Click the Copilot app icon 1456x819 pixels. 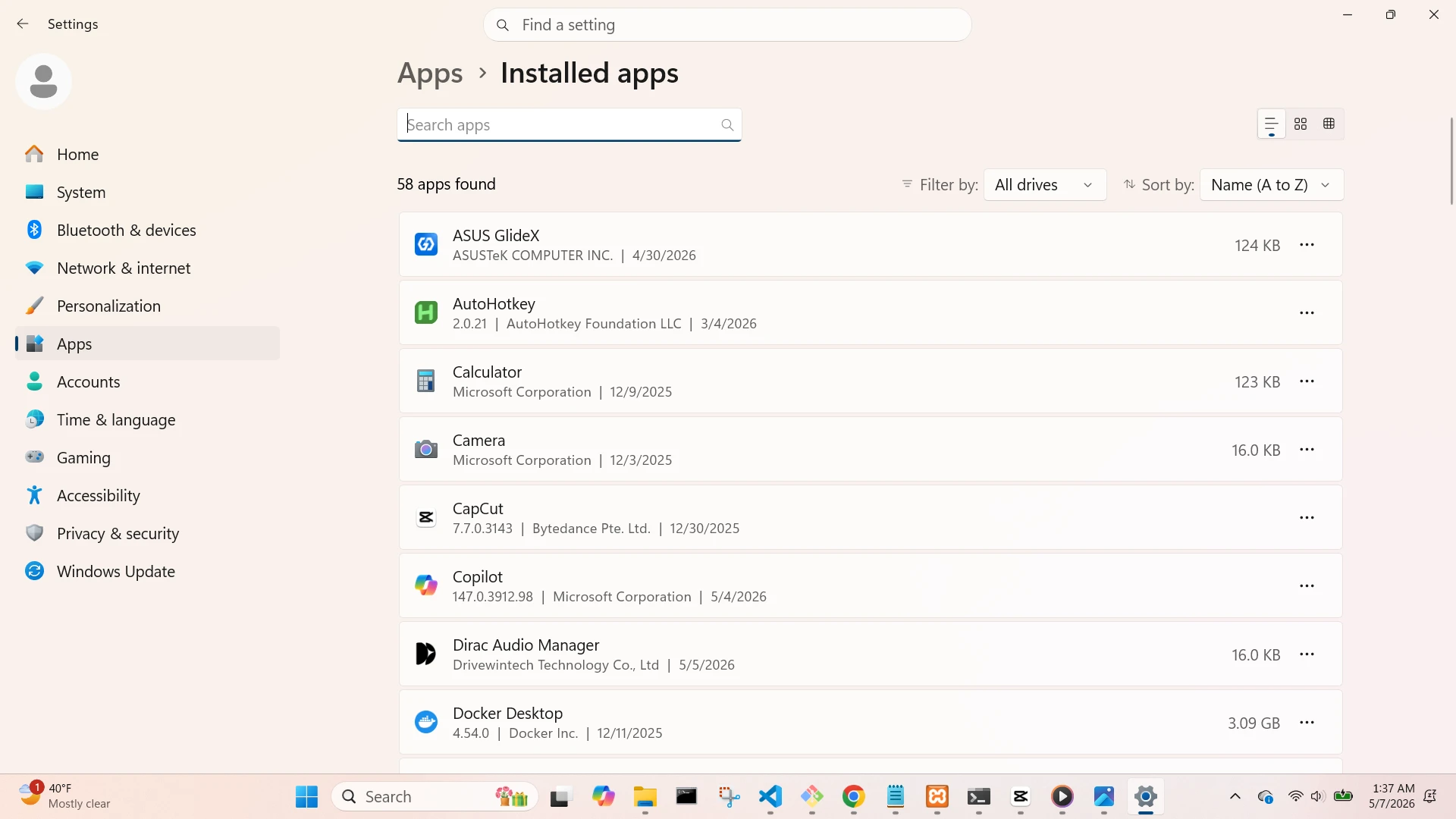click(426, 585)
